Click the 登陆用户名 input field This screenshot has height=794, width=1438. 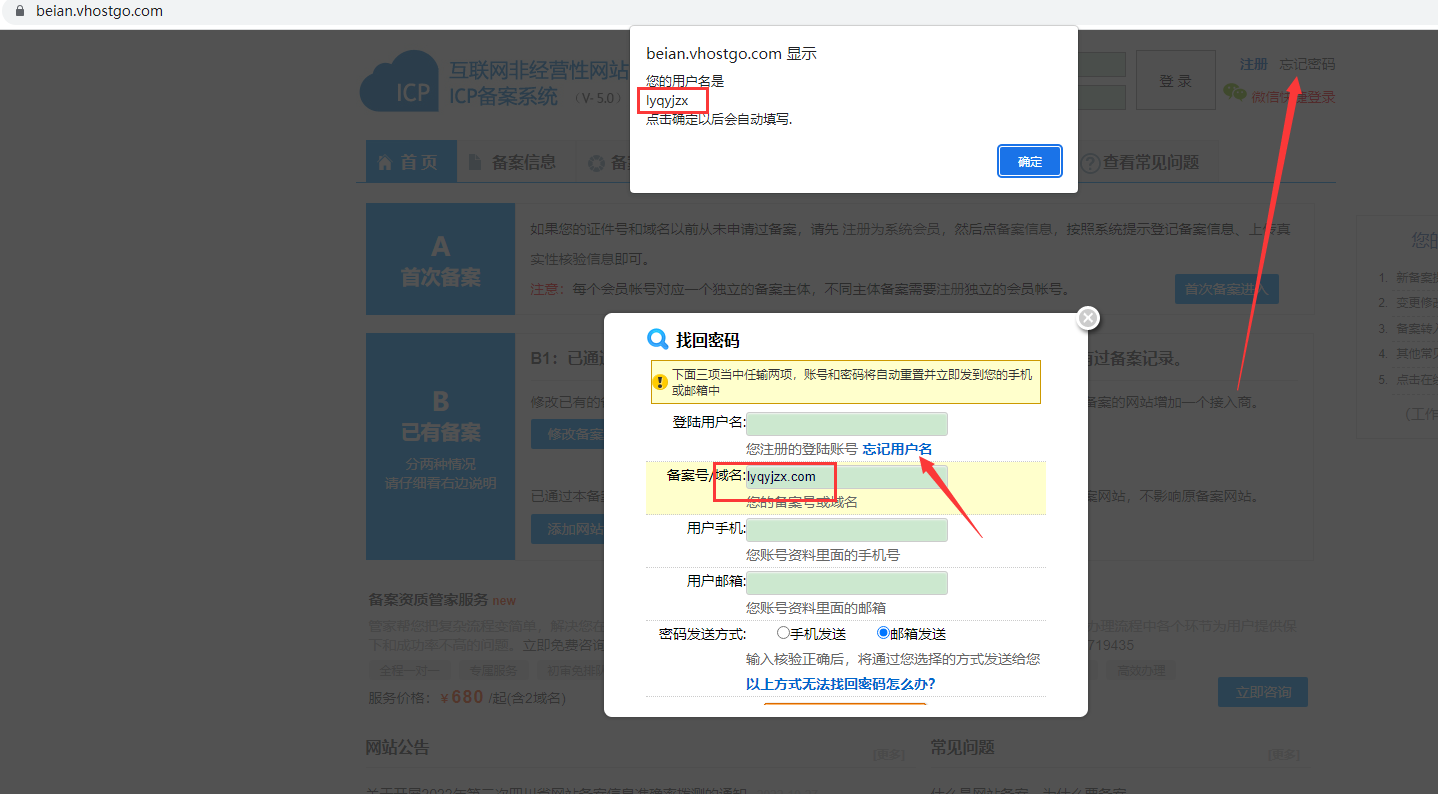point(847,424)
